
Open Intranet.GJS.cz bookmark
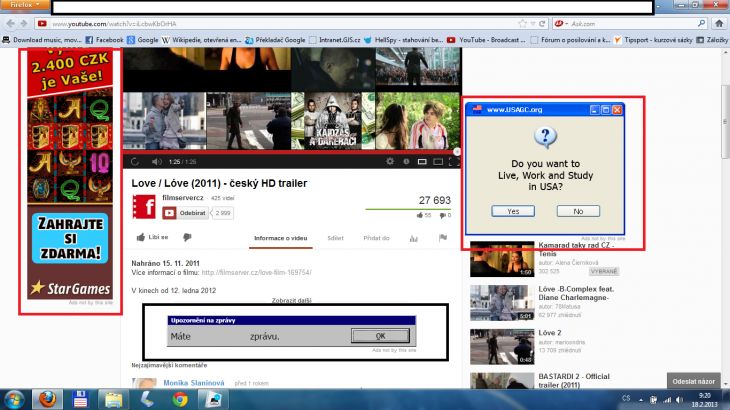click(335, 40)
